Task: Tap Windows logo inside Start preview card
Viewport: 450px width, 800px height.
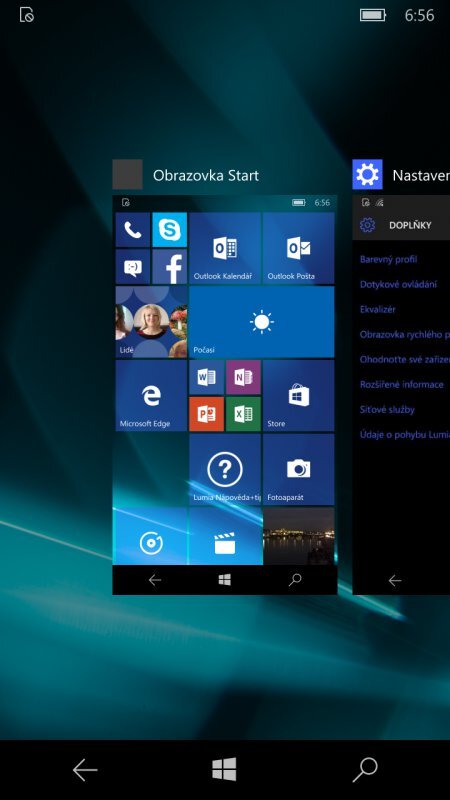Action: click(x=224, y=580)
